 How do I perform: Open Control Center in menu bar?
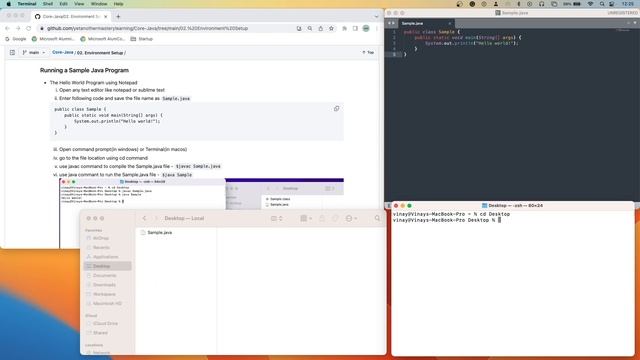(x=611, y=4)
